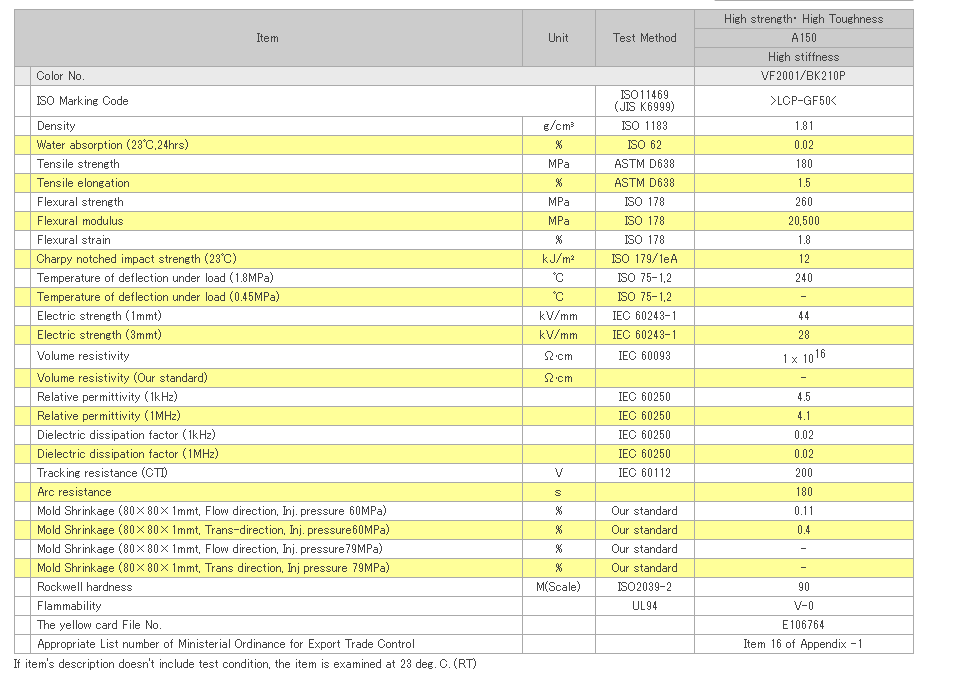Screen dimensions: 955x681
Task: Click the flammability value 'V-0'
Action: point(803,606)
